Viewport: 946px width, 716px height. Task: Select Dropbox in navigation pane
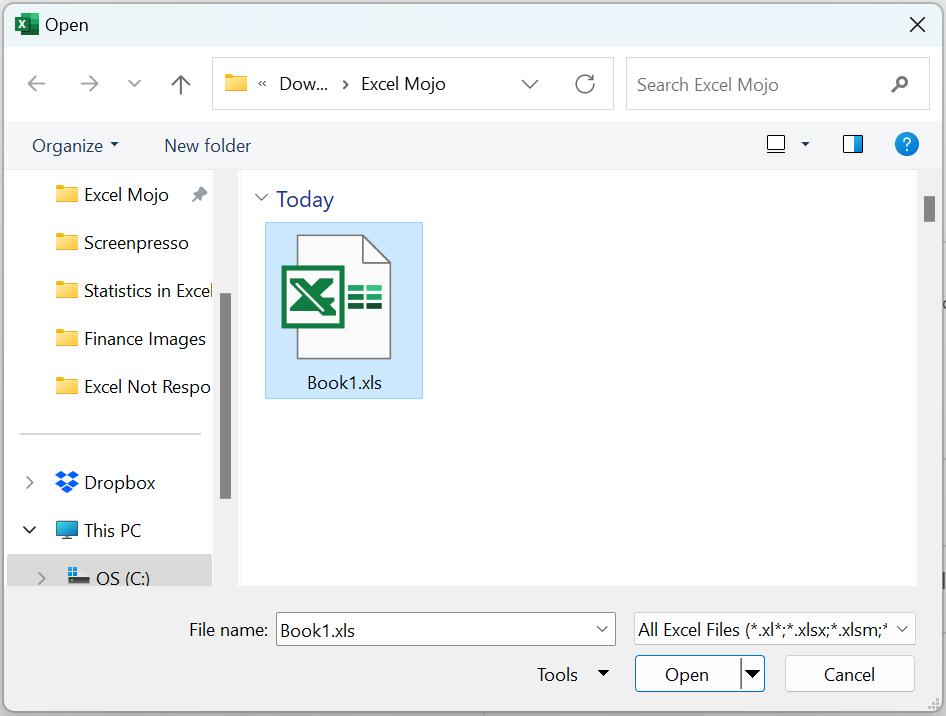click(x=105, y=483)
